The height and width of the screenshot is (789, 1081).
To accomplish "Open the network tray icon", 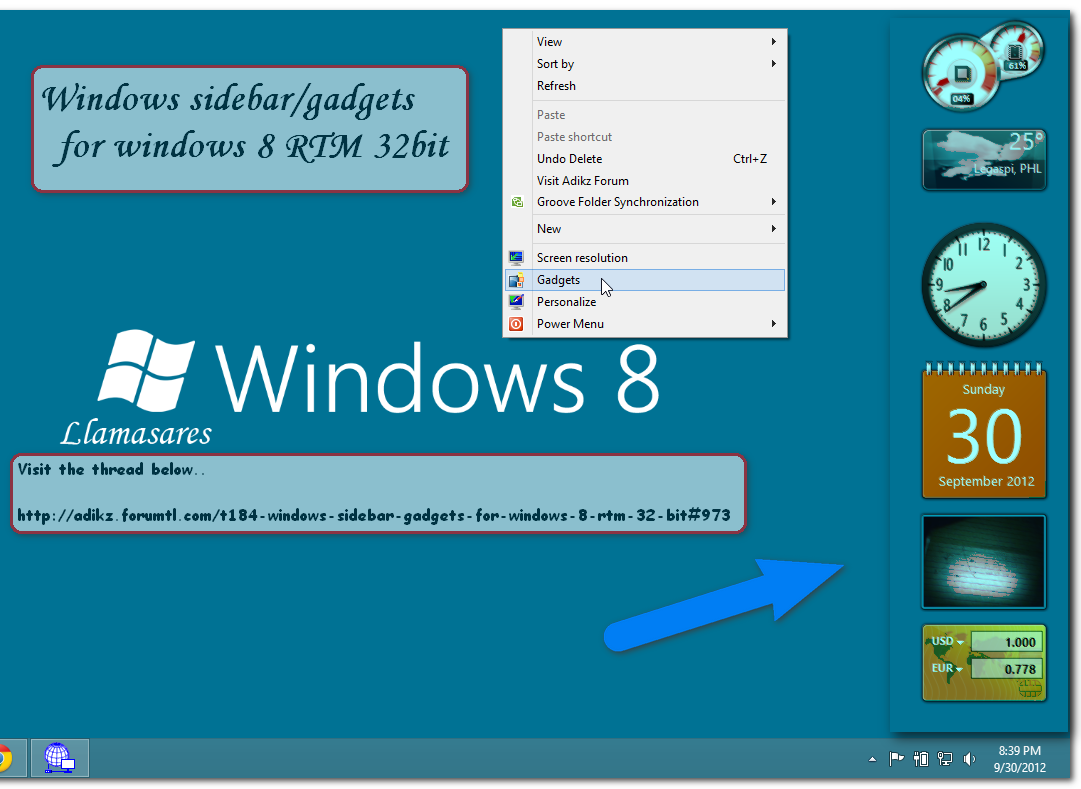I will (945, 759).
